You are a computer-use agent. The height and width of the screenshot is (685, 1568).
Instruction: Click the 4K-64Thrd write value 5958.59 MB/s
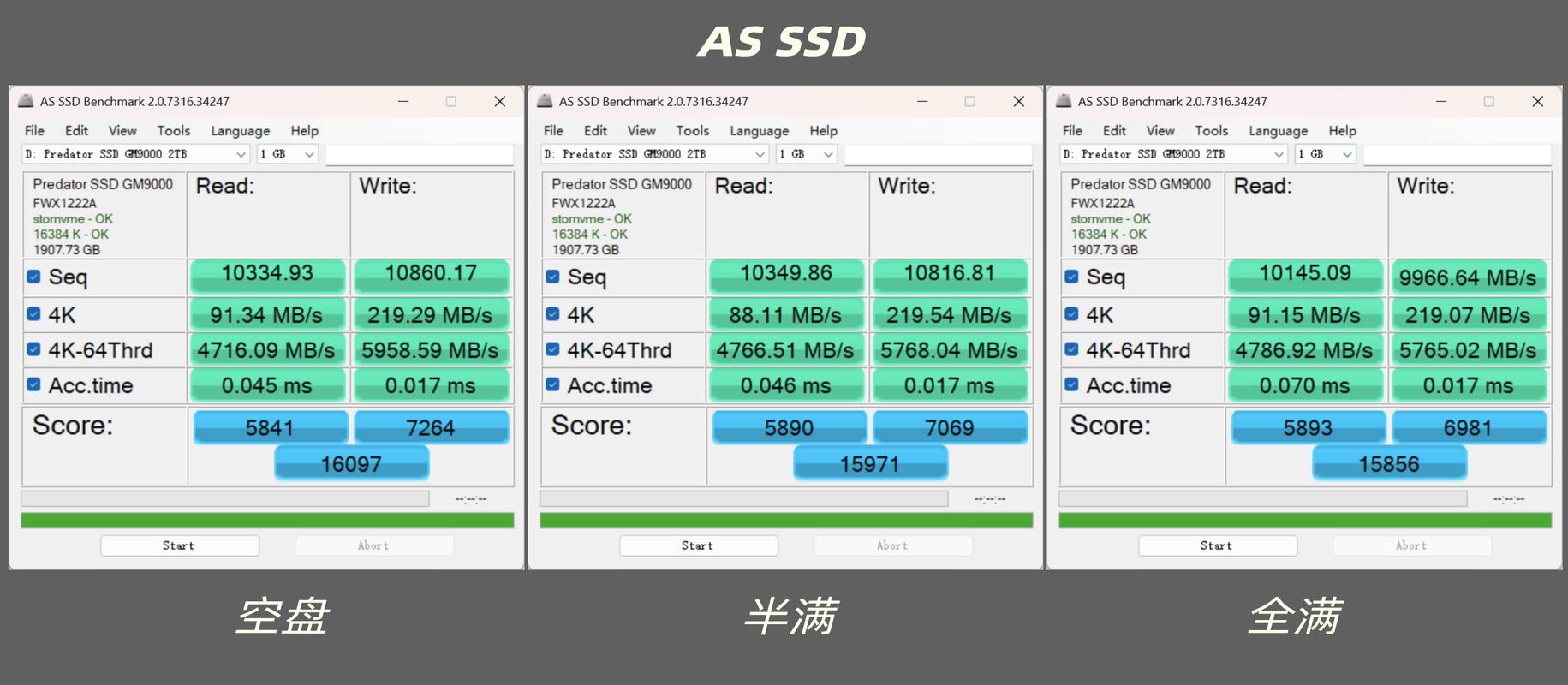[x=431, y=349]
